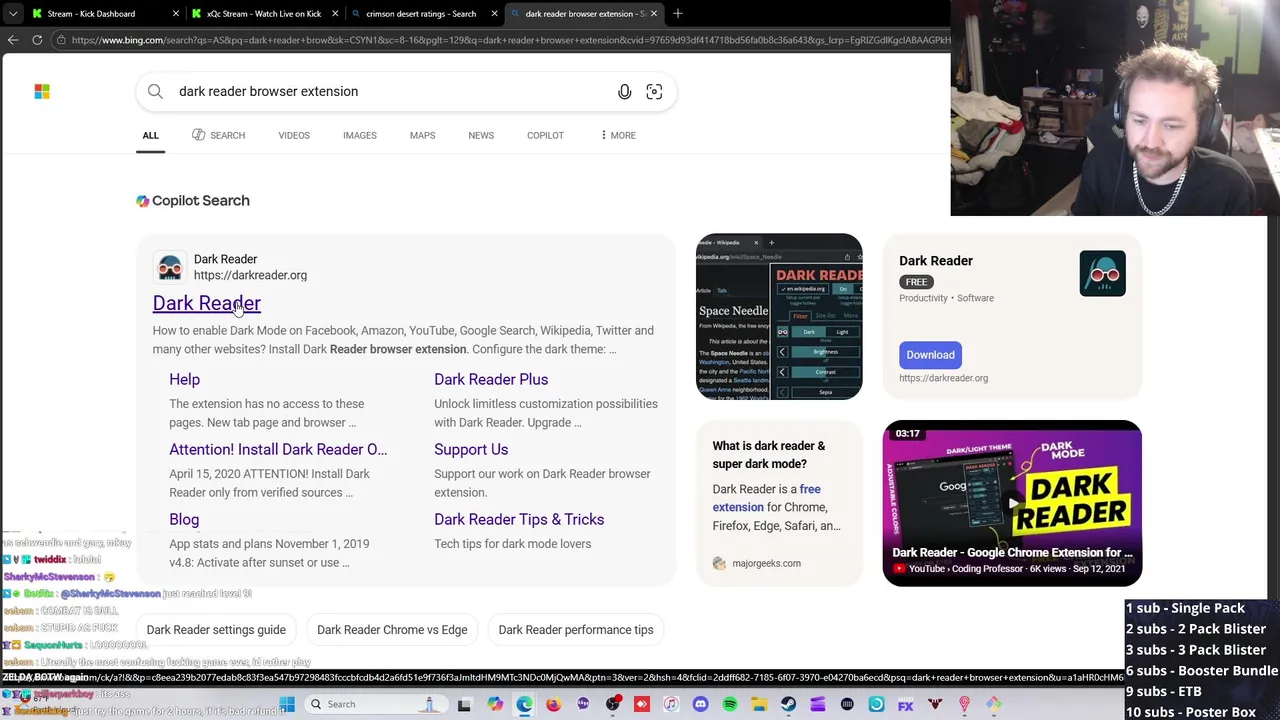The width and height of the screenshot is (1280, 720).
Task: Start voice search with microphone icon
Action: (x=624, y=91)
